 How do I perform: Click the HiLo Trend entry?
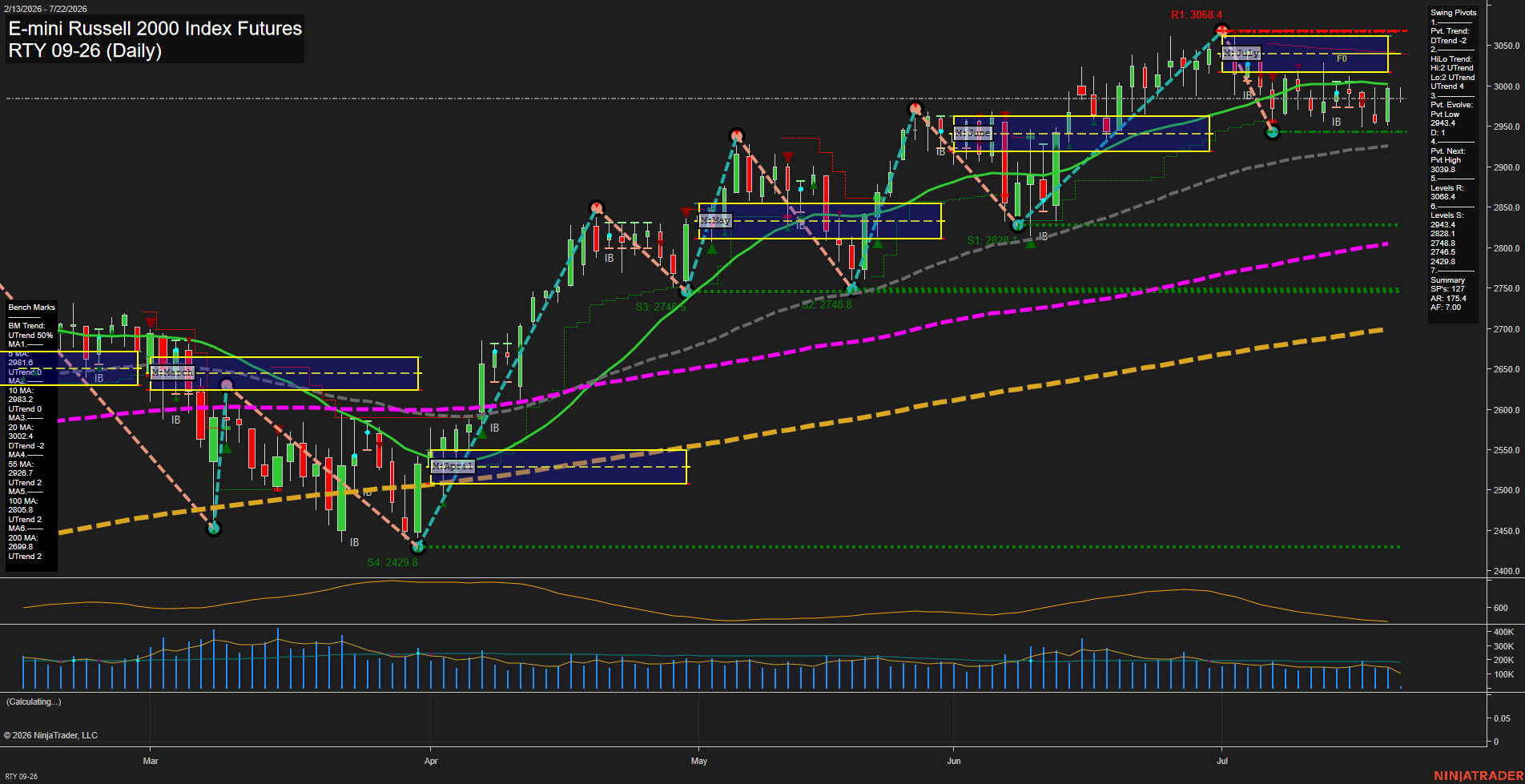click(1452, 73)
